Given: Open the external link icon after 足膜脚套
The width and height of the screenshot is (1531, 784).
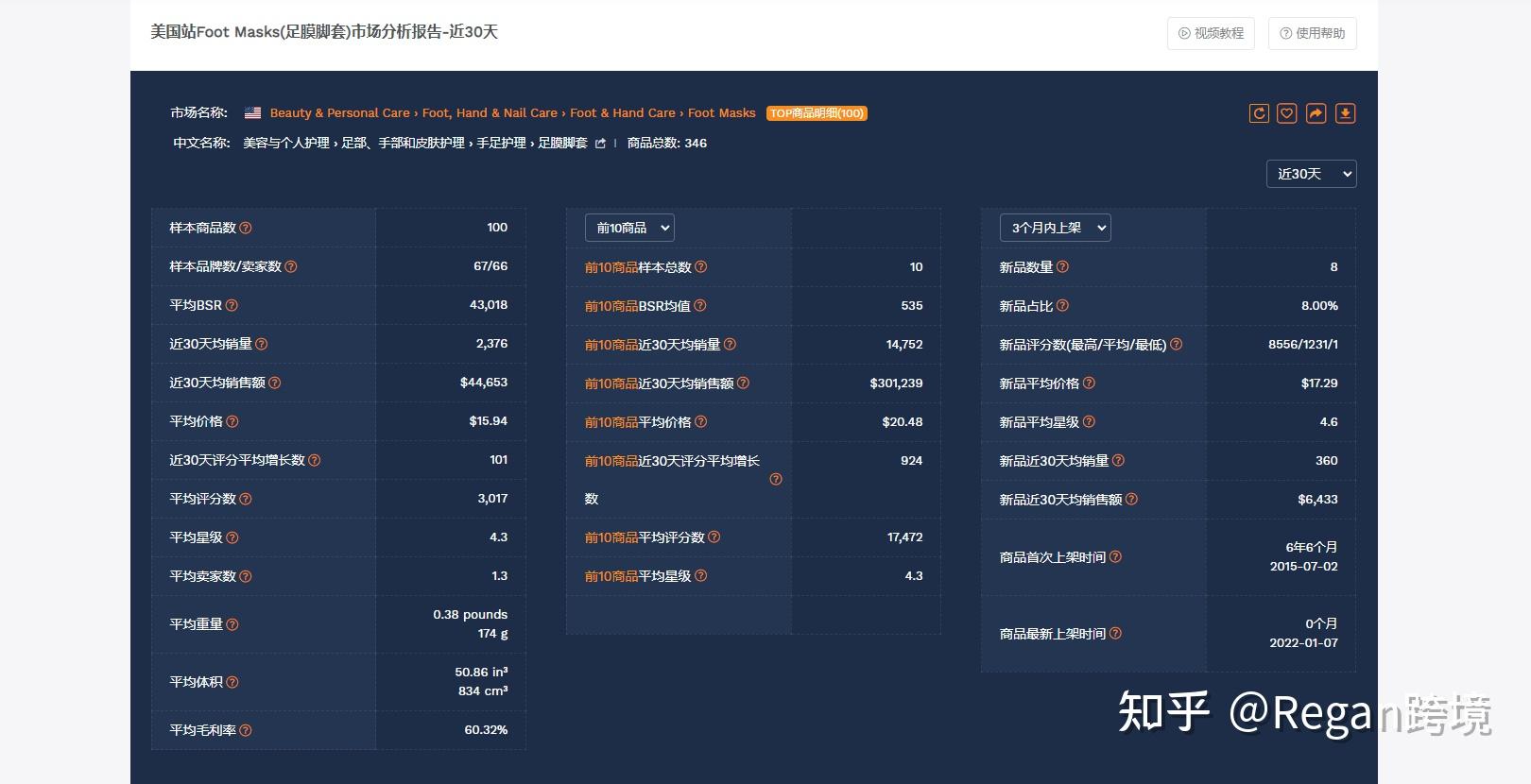Looking at the screenshot, I should (x=600, y=144).
